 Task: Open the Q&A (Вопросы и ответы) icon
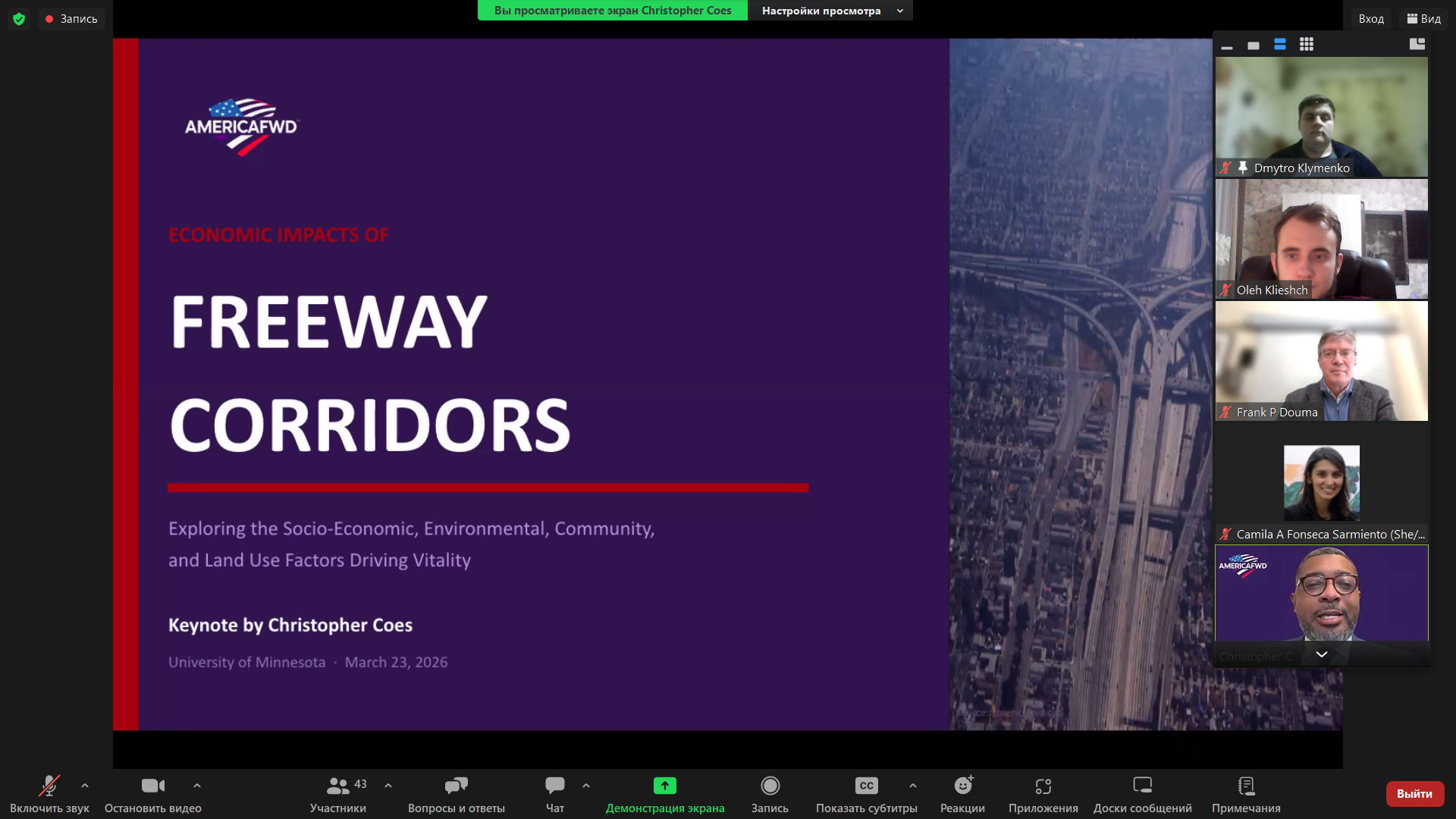click(x=456, y=786)
